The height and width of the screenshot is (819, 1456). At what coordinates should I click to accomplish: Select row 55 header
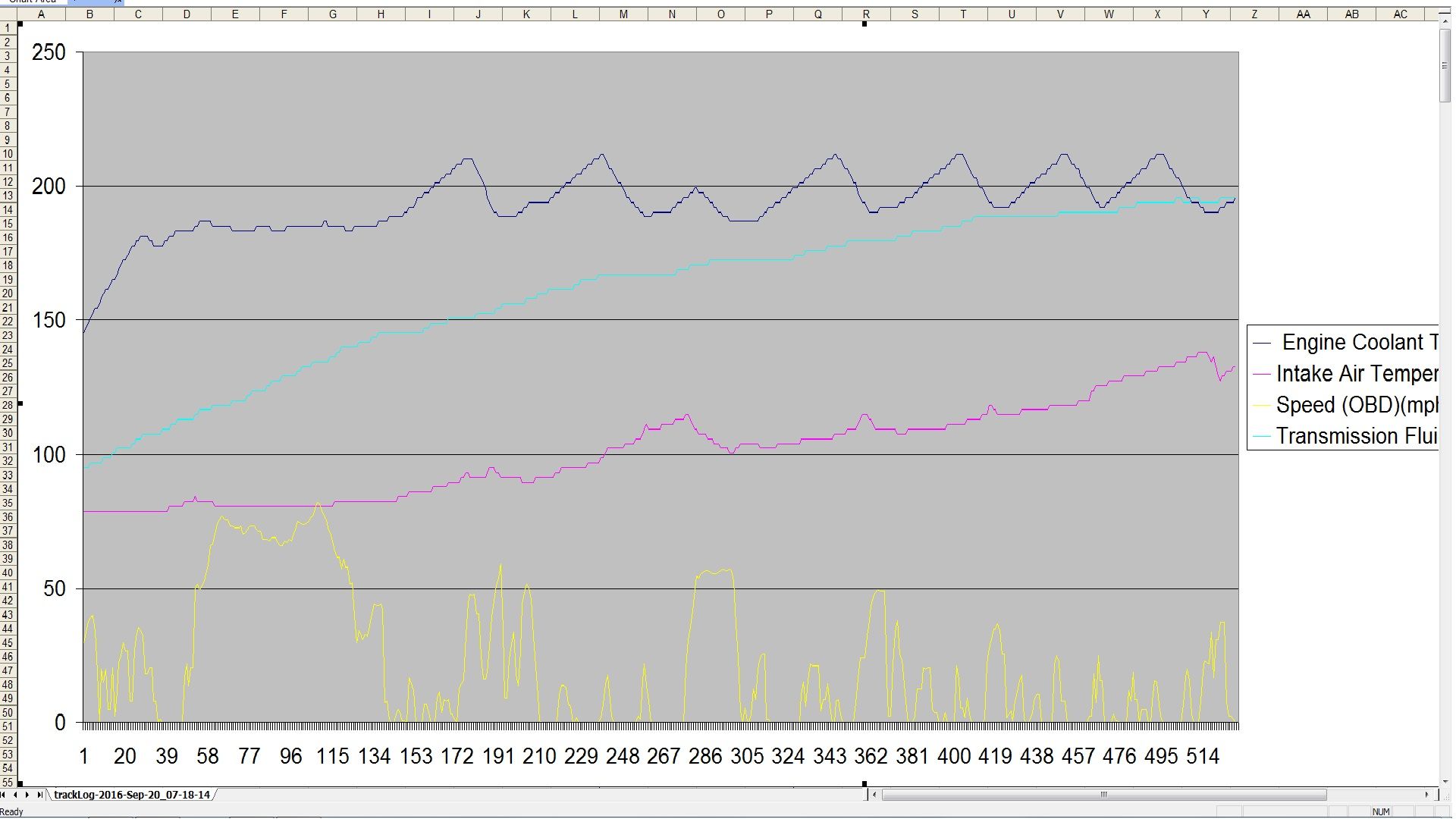(8, 782)
